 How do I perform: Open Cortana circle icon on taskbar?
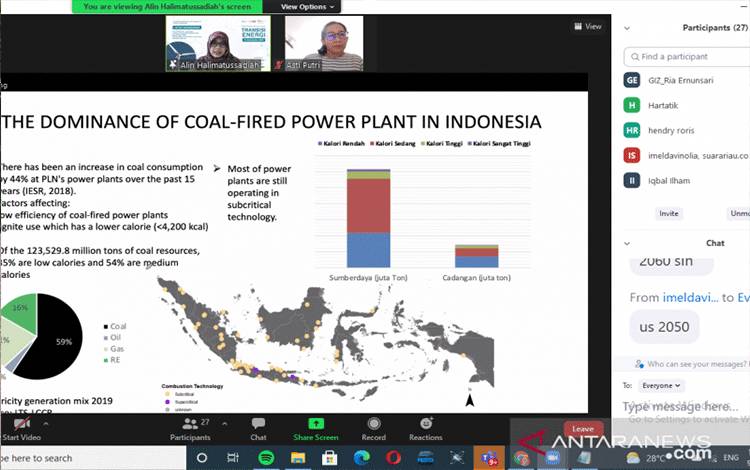tap(202, 458)
